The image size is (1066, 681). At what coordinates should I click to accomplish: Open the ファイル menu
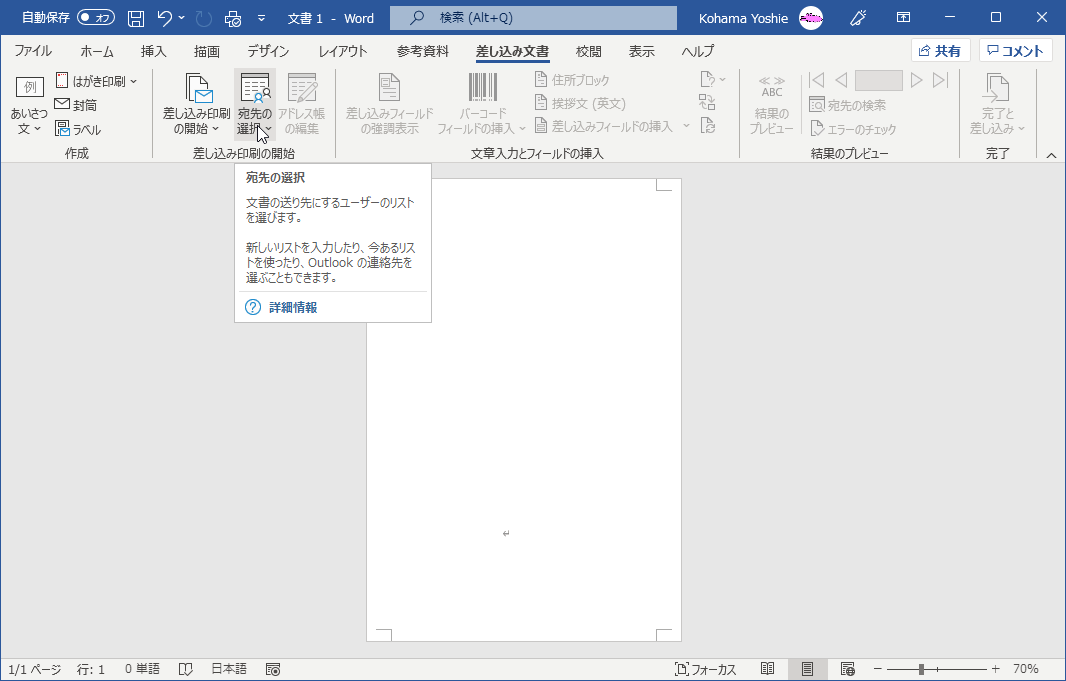pyautogui.click(x=33, y=50)
